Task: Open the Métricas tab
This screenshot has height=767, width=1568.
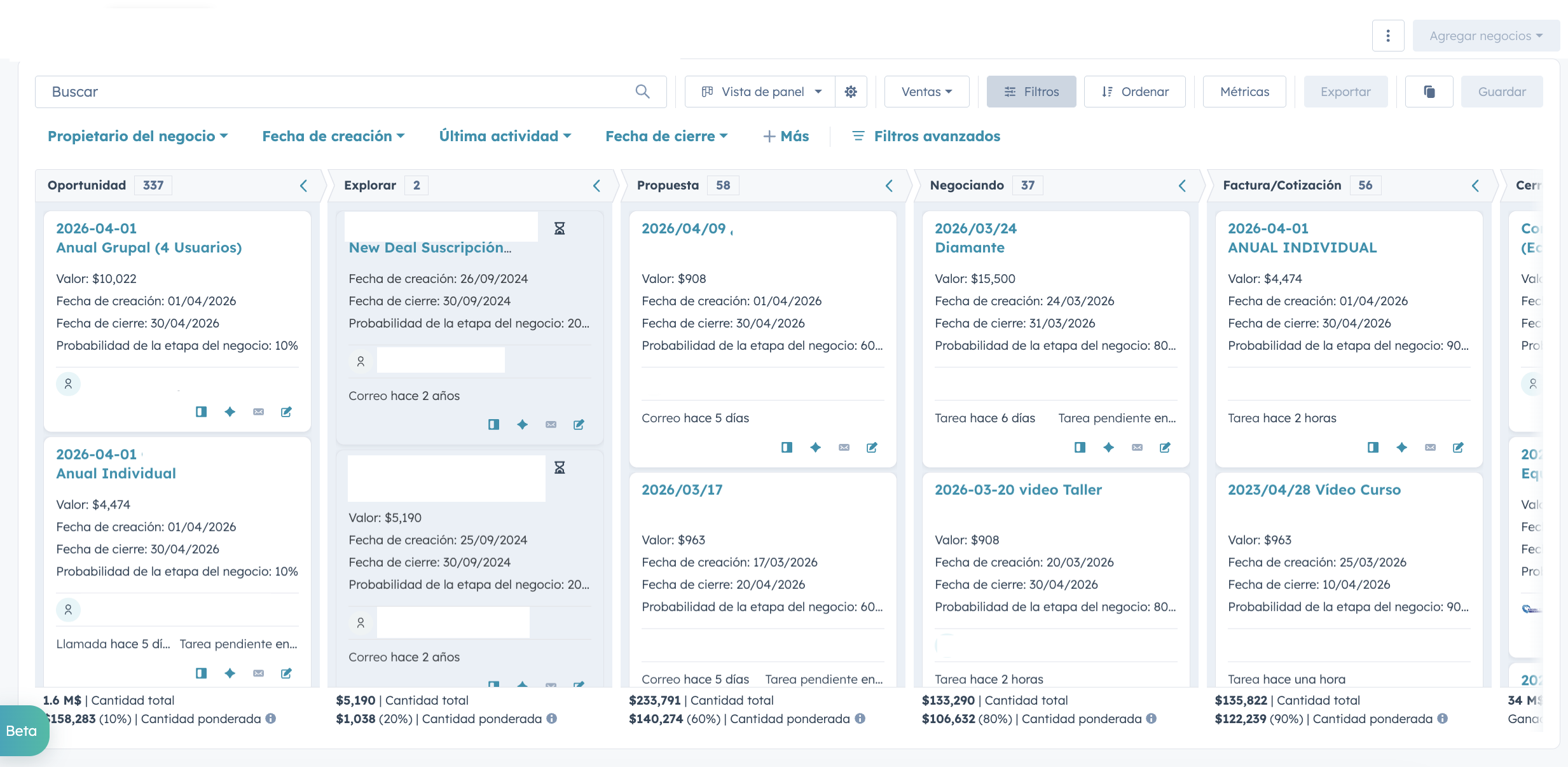Action: 1244,92
